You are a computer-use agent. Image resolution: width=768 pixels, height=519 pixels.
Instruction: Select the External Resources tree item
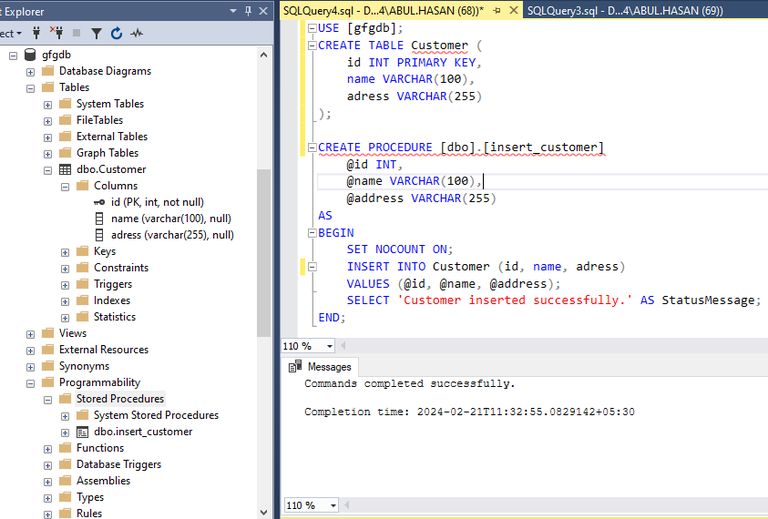pyautogui.click(x=104, y=350)
